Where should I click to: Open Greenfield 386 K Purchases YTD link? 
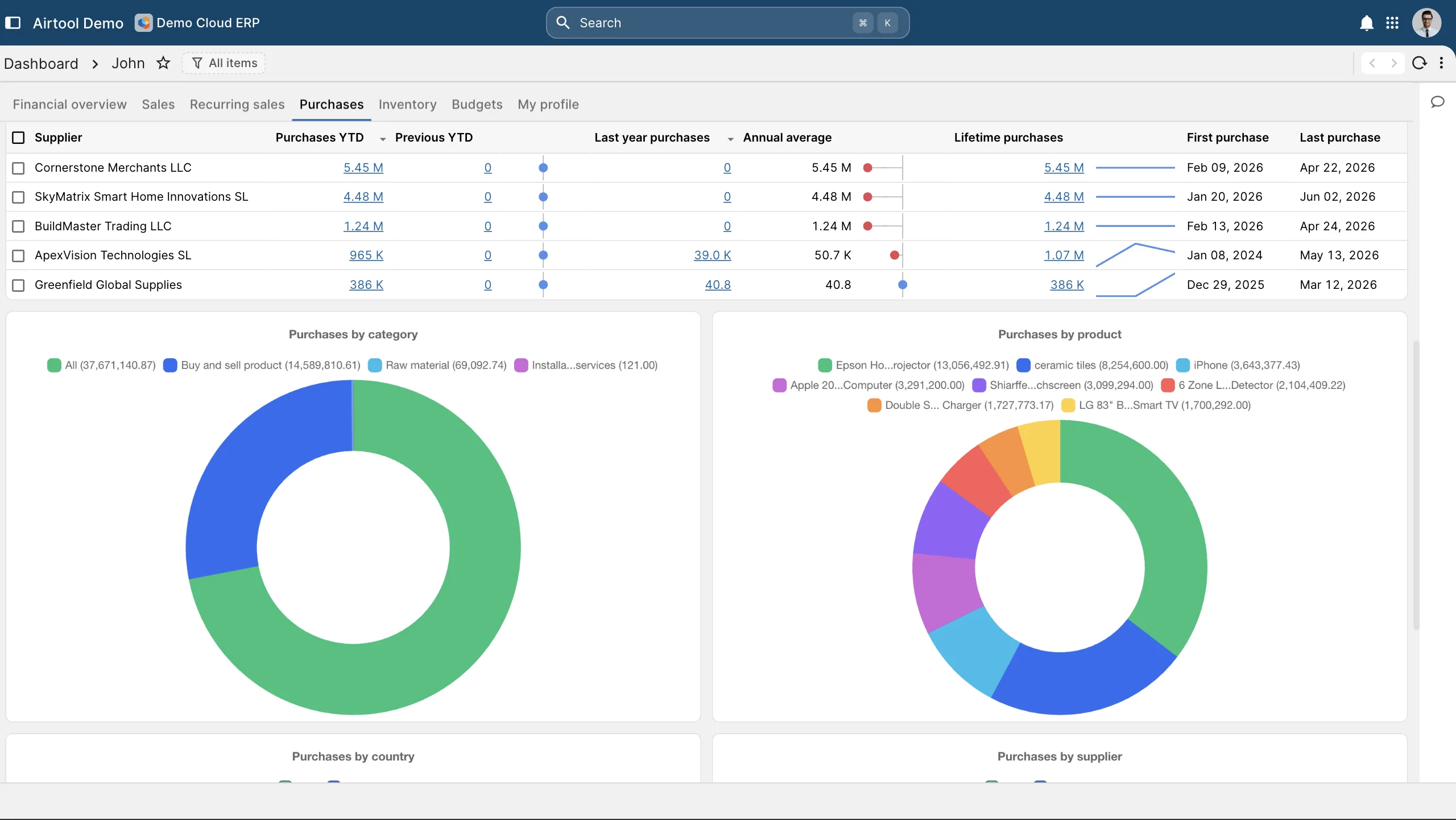[366, 285]
